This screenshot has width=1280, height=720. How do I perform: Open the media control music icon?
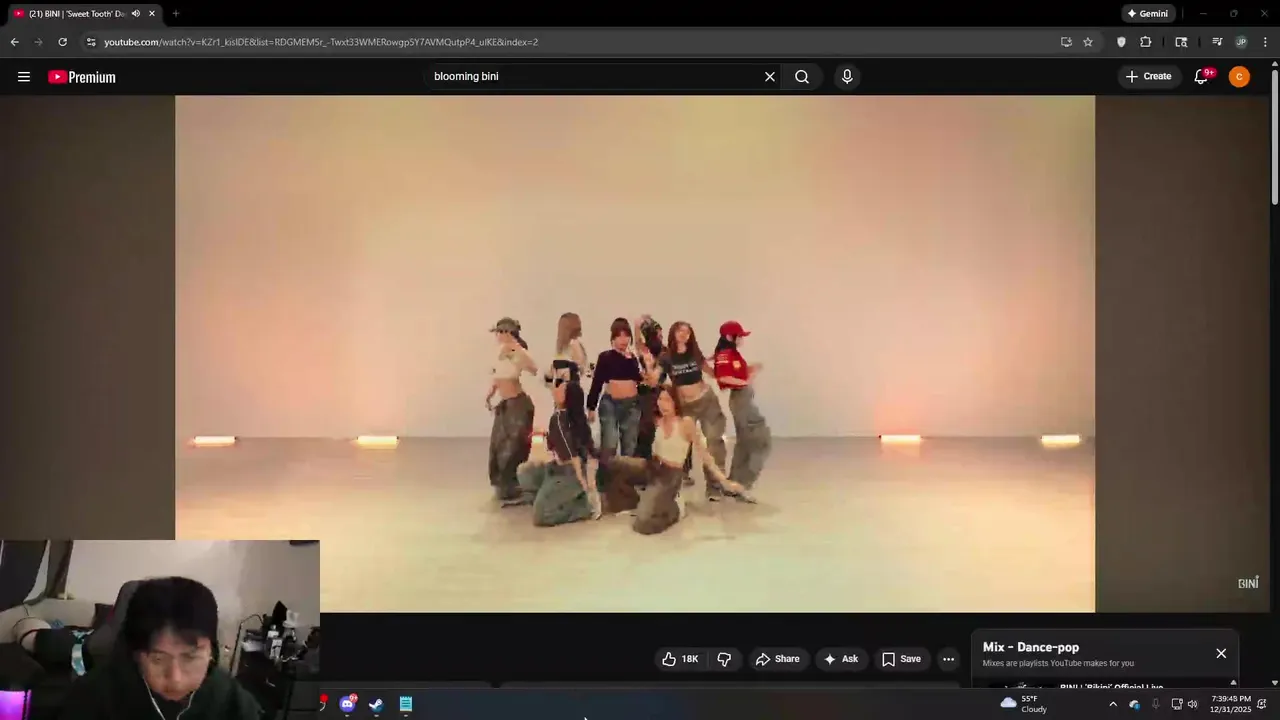click(x=1216, y=42)
